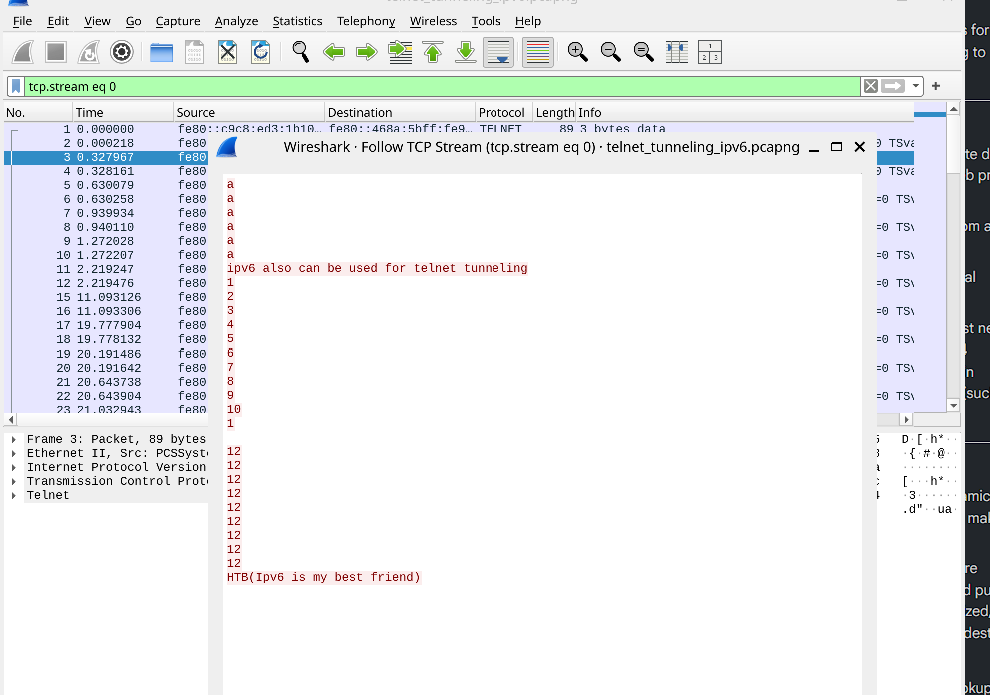Expand the Ethernet II details
Screen dimensions: 990x695
point(13,453)
